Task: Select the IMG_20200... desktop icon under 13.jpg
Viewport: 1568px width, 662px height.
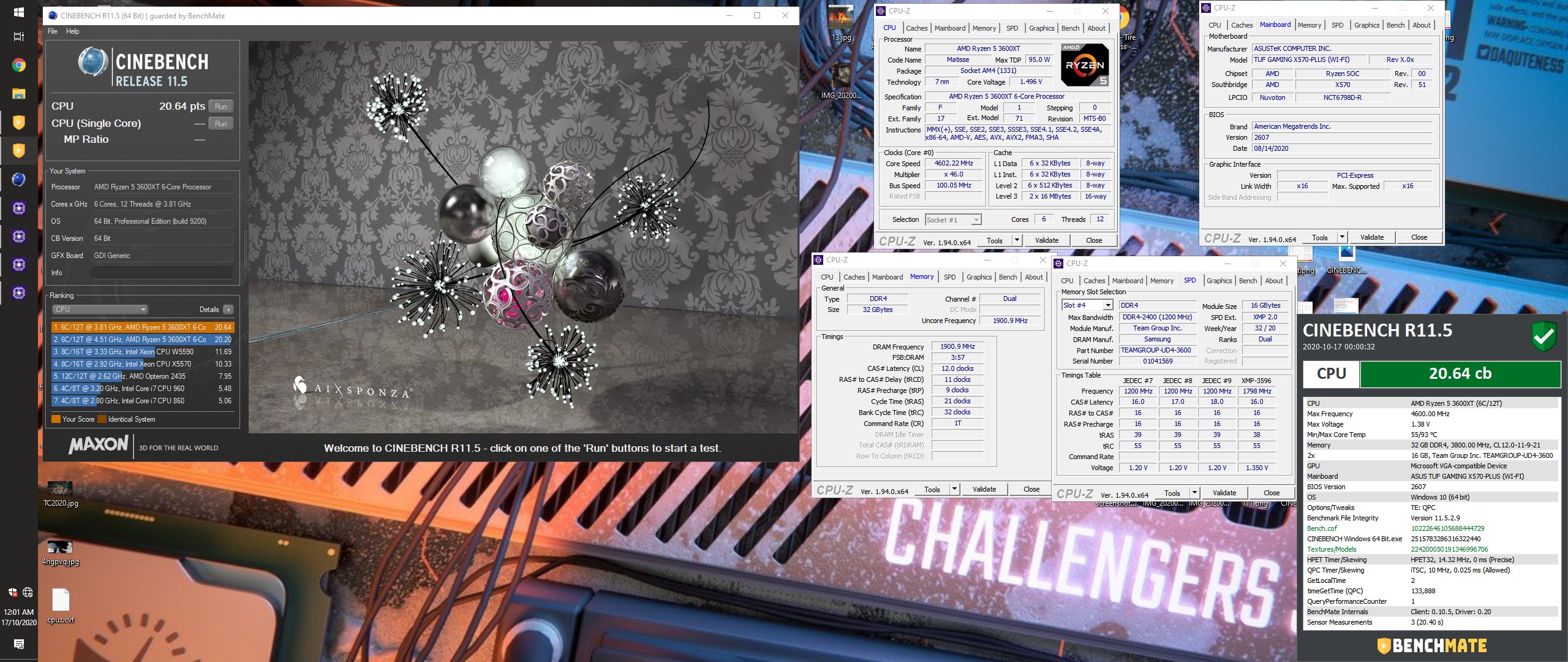Action: tap(841, 82)
